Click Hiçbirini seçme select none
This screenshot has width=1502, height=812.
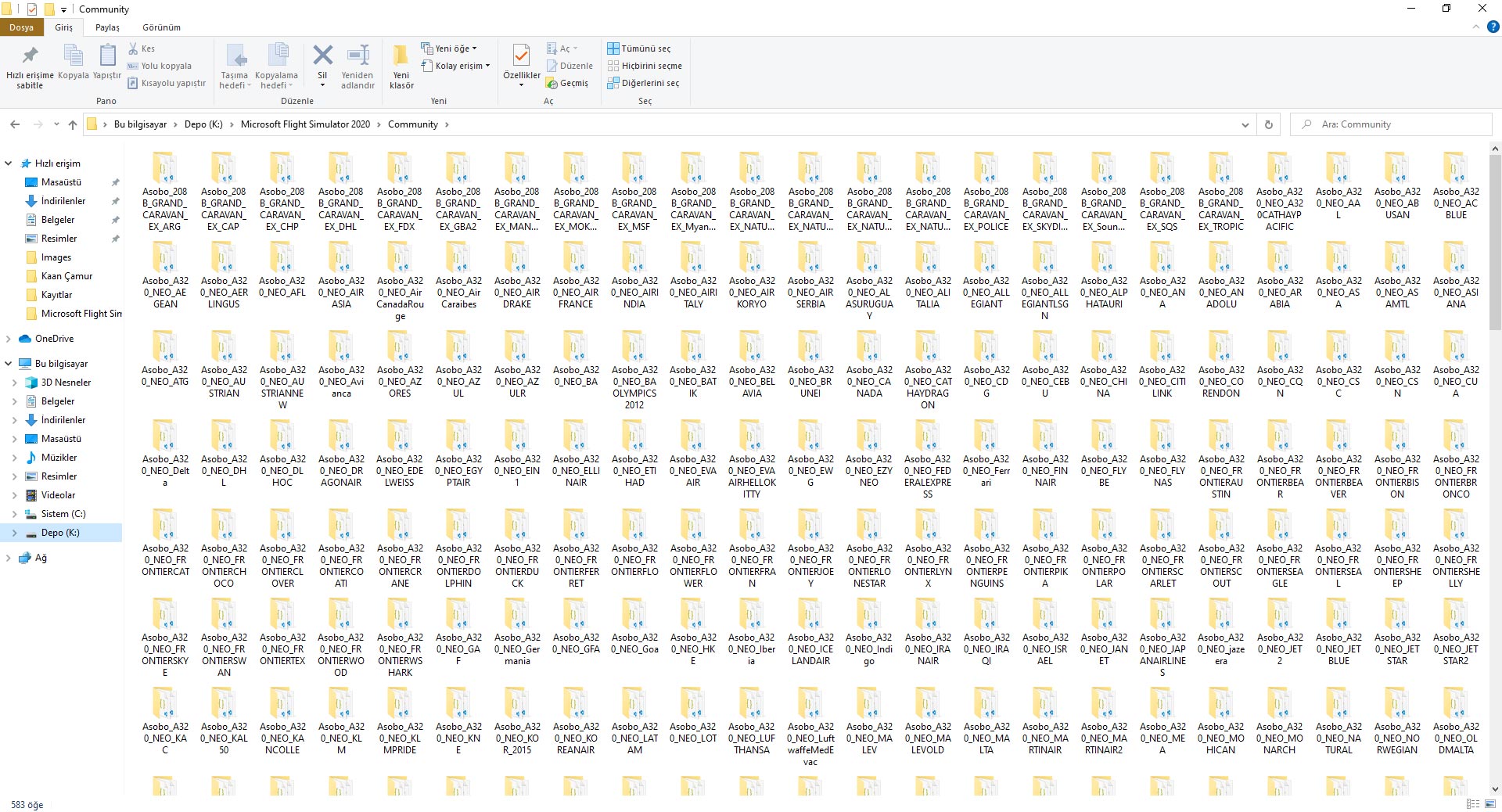coord(645,66)
